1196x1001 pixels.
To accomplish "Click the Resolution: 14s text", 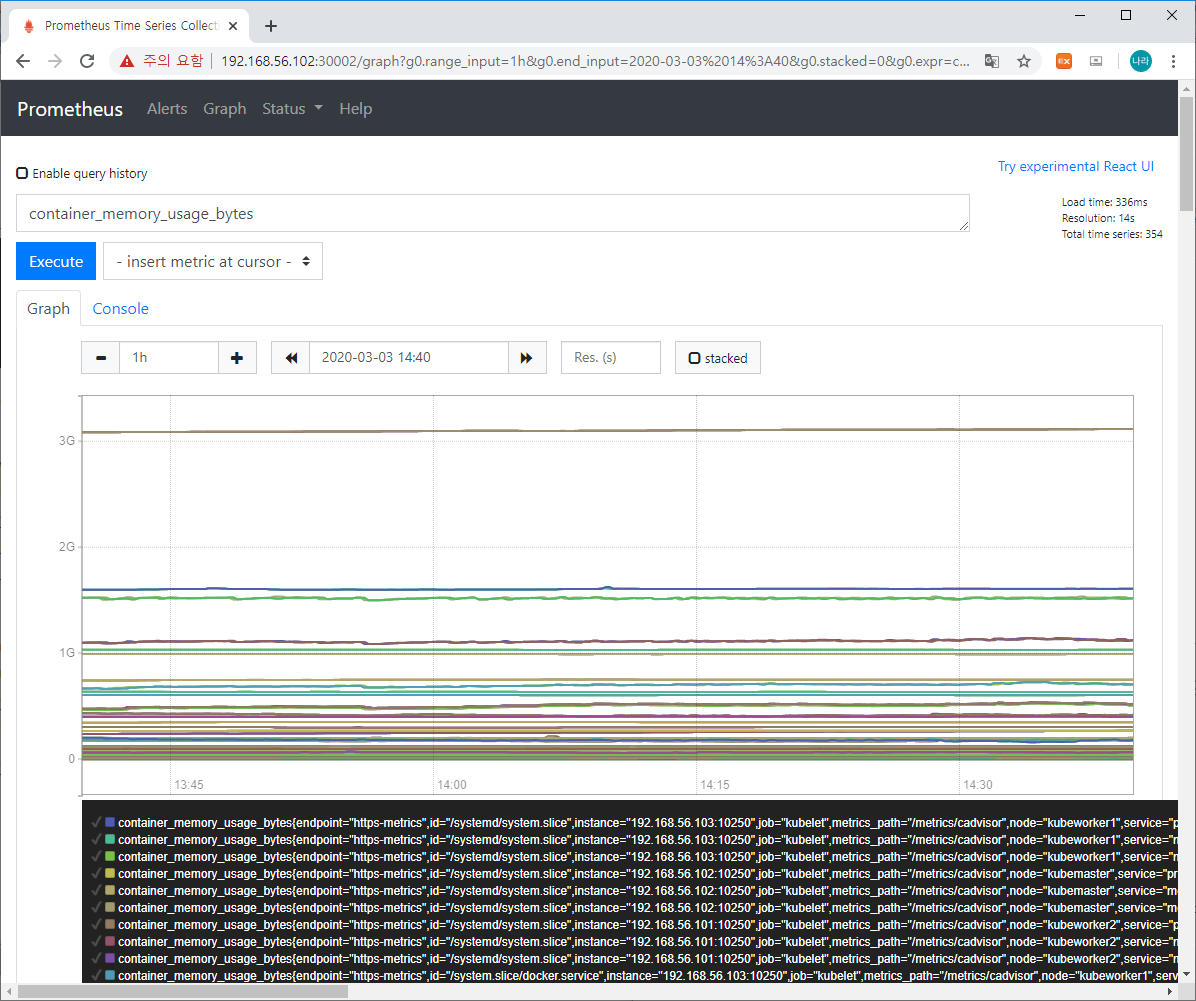I will (1098, 218).
